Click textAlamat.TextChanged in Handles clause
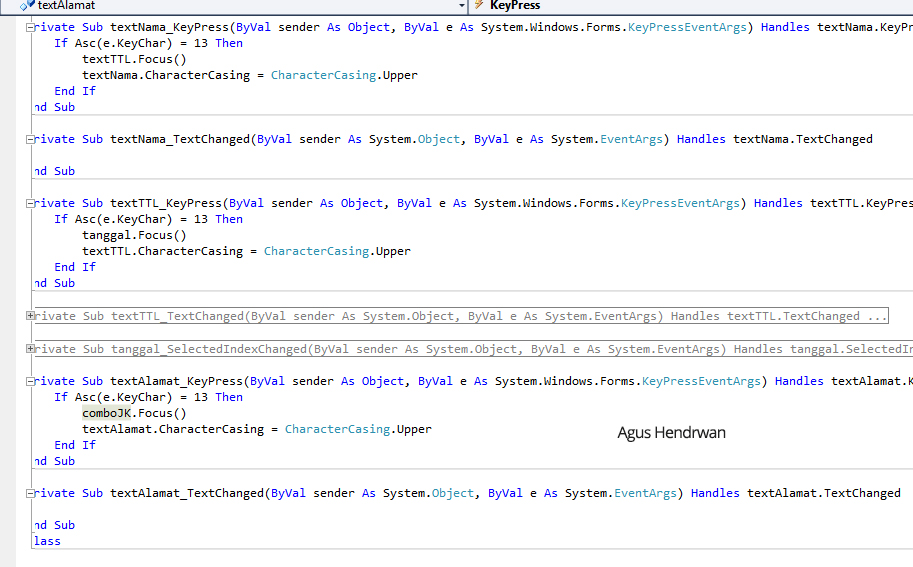 pyautogui.click(x=823, y=493)
